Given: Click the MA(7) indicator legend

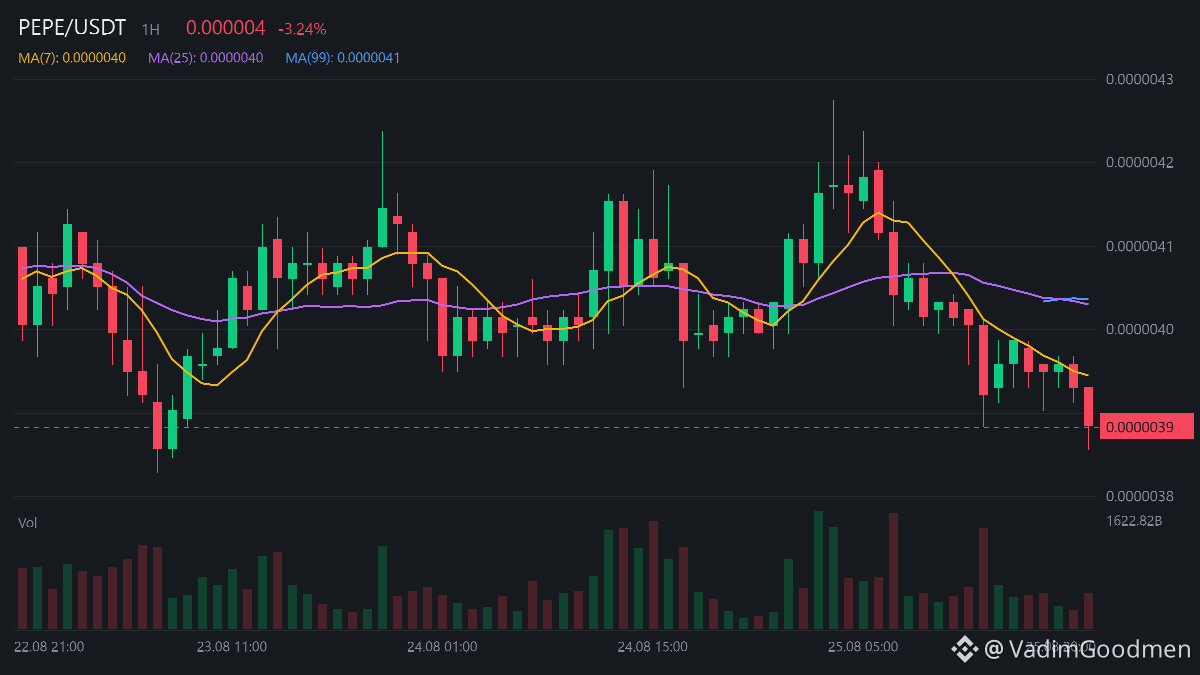Looking at the screenshot, I should [x=72, y=58].
